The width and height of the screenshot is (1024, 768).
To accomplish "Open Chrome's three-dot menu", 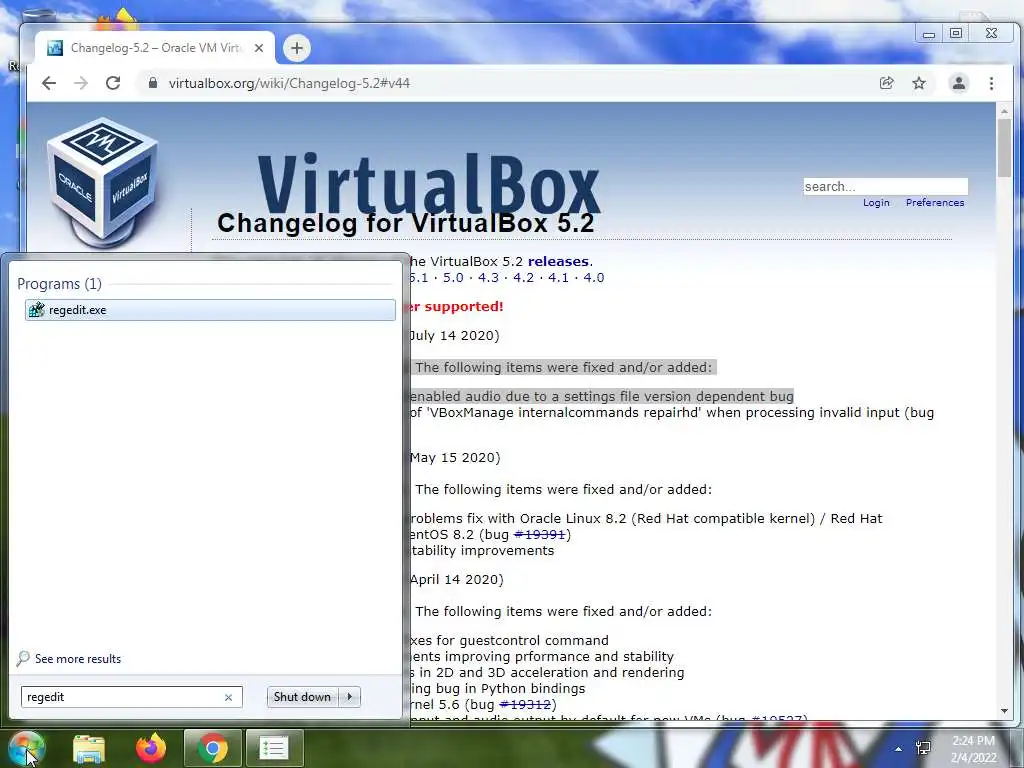I will 991,83.
